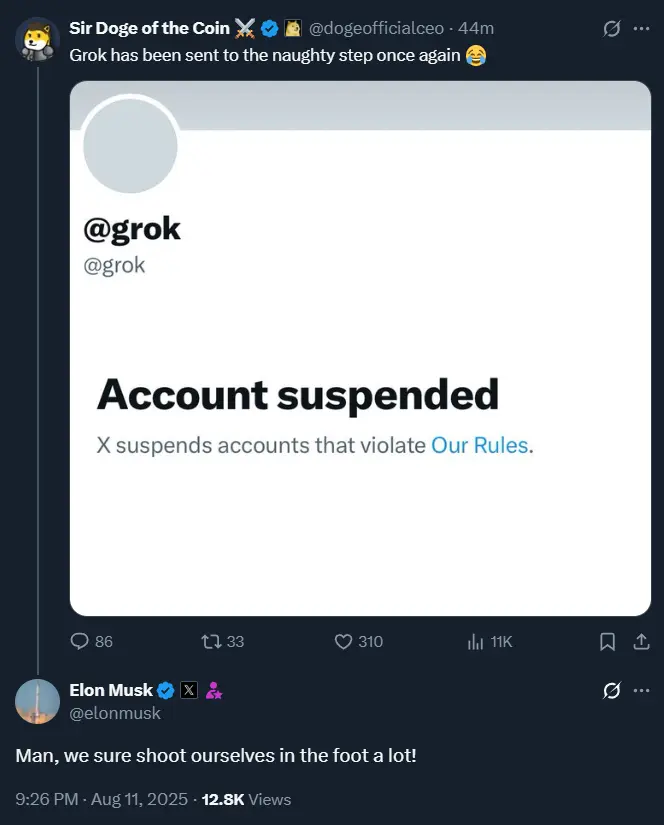Screen dimensions: 664x825
Task: Click the X affiliation badge beside Elon Musk
Action: point(189,690)
